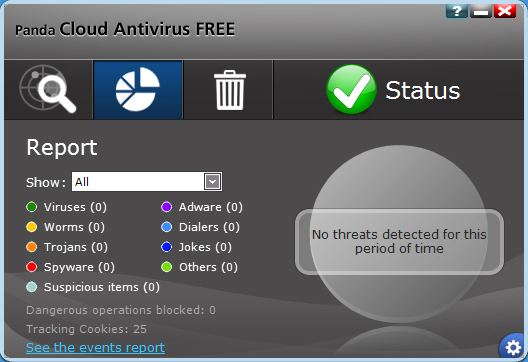The image size is (528, 362).
Task: Click the Show field set to All
Action: 146,182
